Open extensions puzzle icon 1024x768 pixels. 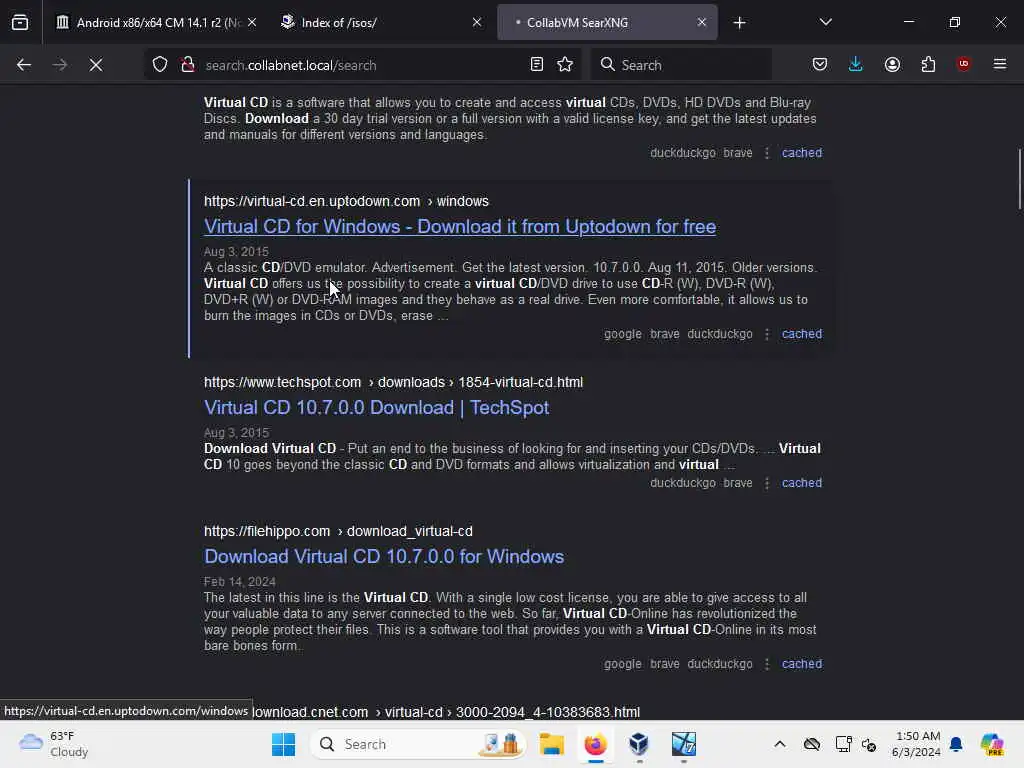(928, 65)
